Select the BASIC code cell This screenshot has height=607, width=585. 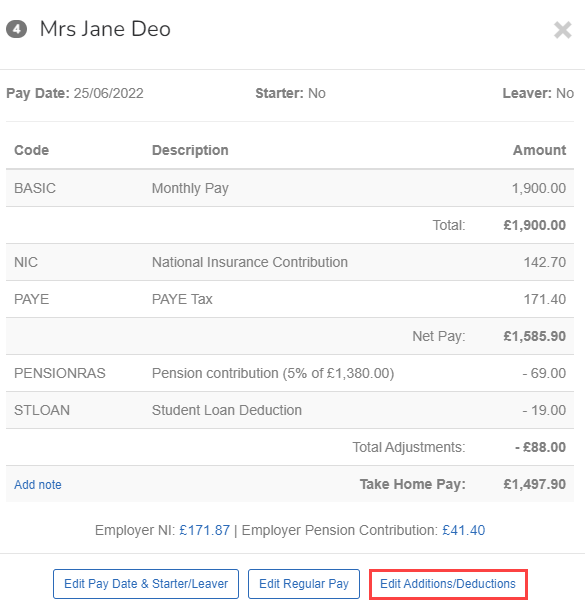click(x=35, y=188)
